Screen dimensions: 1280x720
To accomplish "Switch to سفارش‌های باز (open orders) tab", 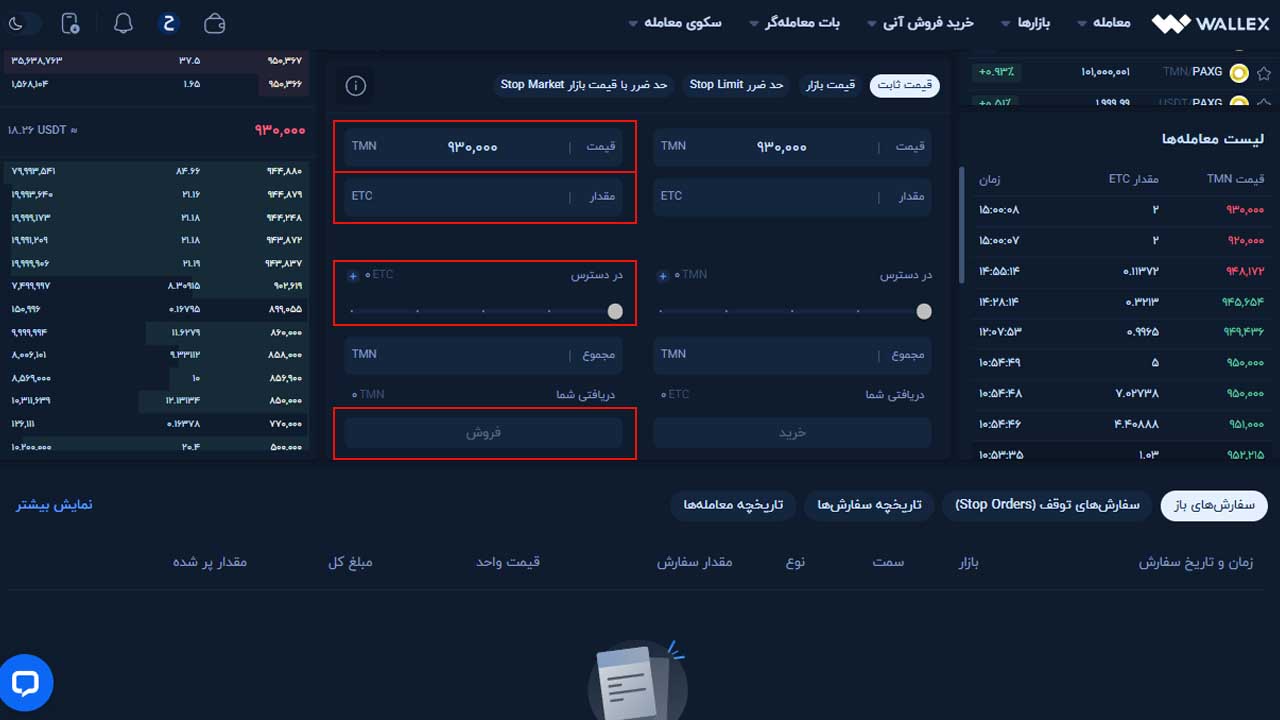I will click(x=1214, y=505).
